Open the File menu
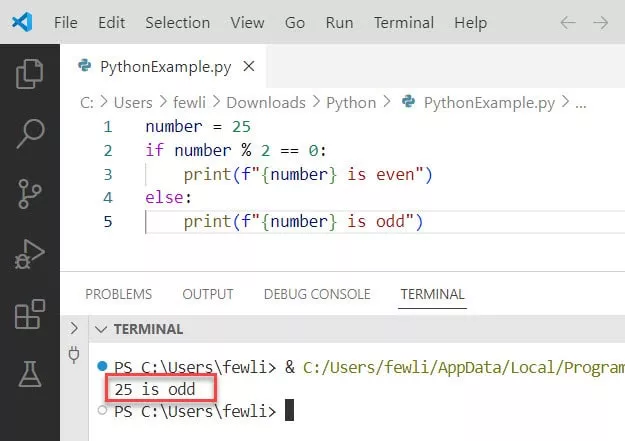This screenshot has width=625, height=441. tap(65, 22)
